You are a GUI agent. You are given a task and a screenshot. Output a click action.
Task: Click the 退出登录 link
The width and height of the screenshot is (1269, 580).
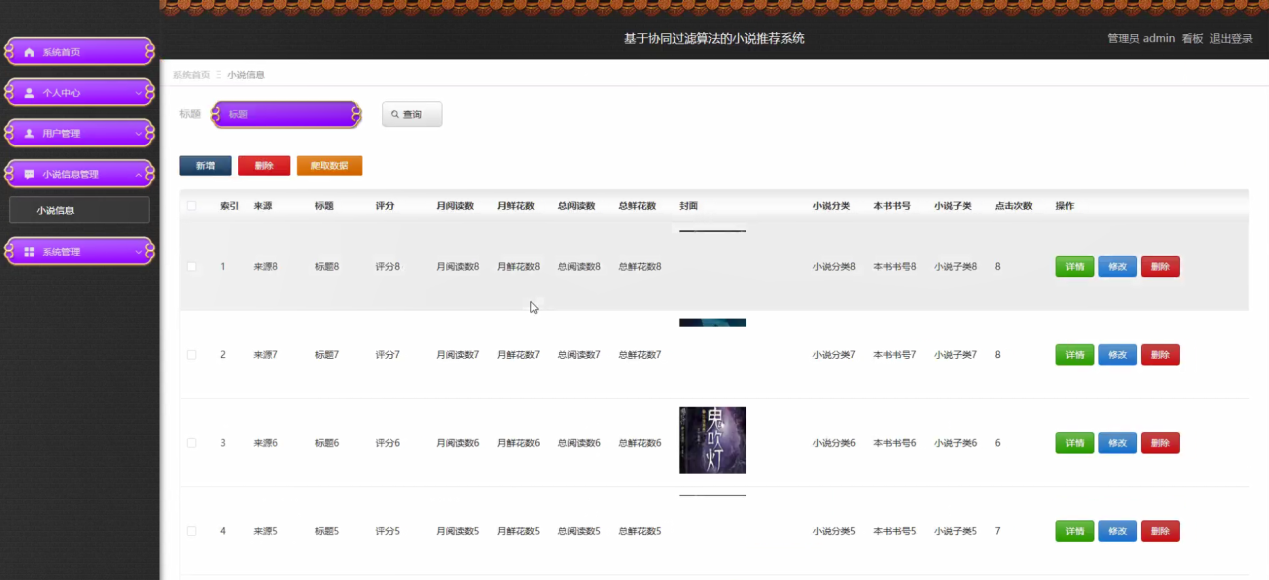[x=1231, y=38]
